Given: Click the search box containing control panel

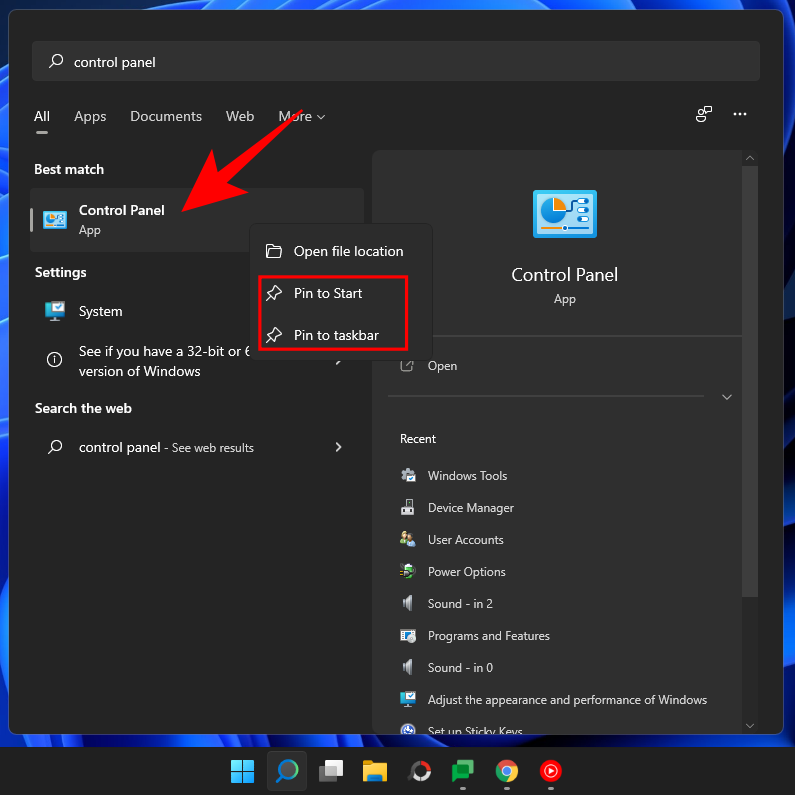Looking at the screenshot, I should (x=395, y=62).
